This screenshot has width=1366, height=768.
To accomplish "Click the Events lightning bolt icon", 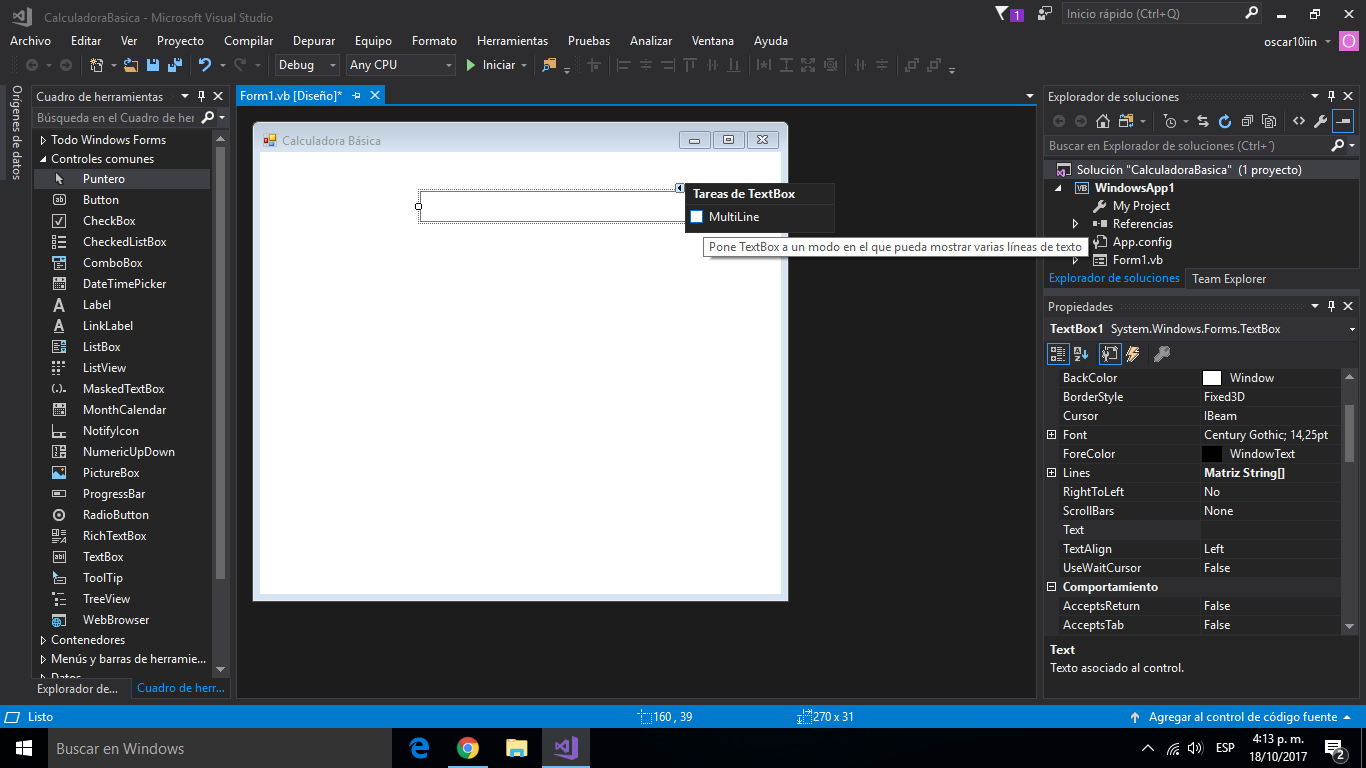I will [x=1133, y=354].
